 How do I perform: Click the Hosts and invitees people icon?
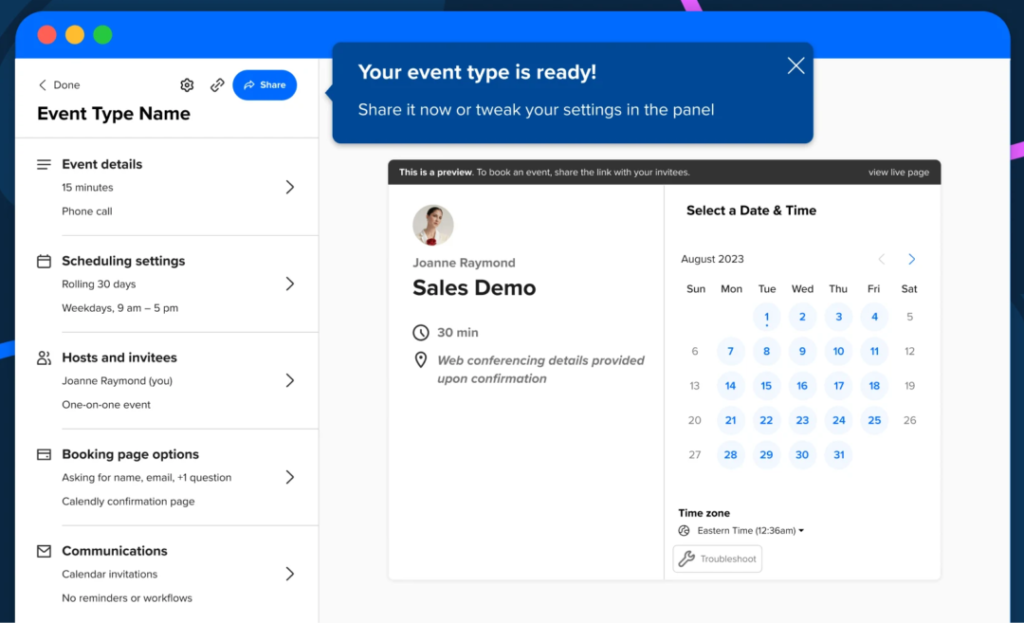(44, 358)
